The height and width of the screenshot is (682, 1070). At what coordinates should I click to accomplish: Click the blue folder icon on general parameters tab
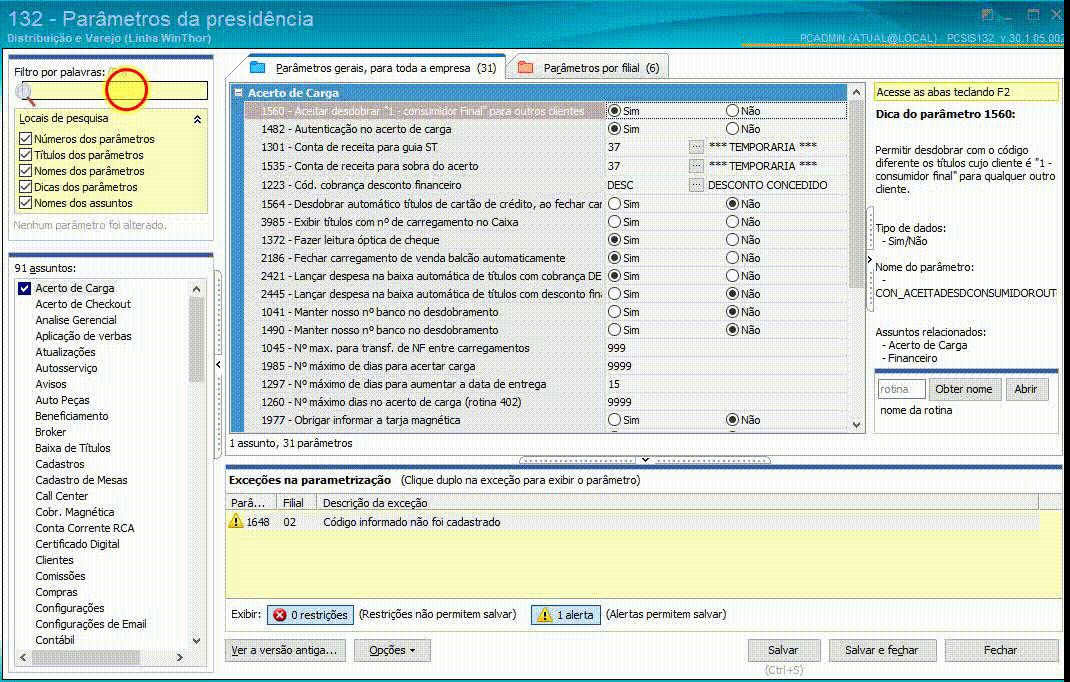[x=257, y=67]
